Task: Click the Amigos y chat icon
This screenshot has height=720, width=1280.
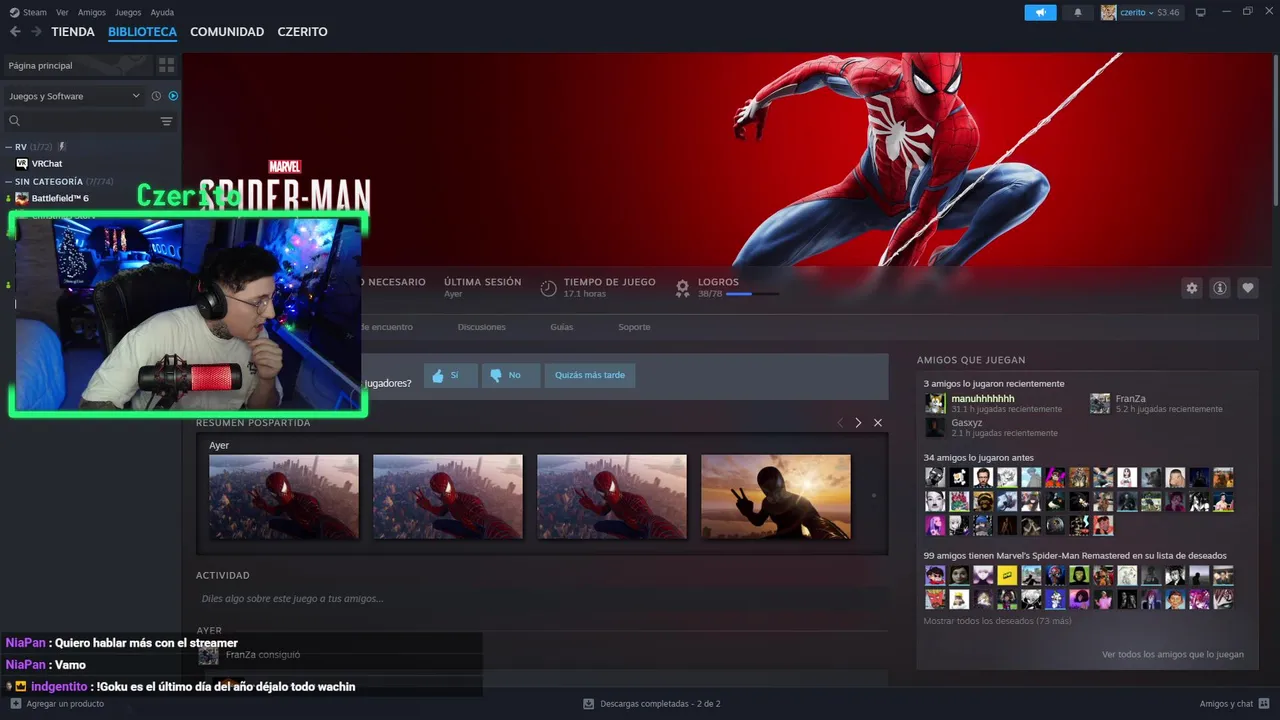Action: click(1265, 704)
